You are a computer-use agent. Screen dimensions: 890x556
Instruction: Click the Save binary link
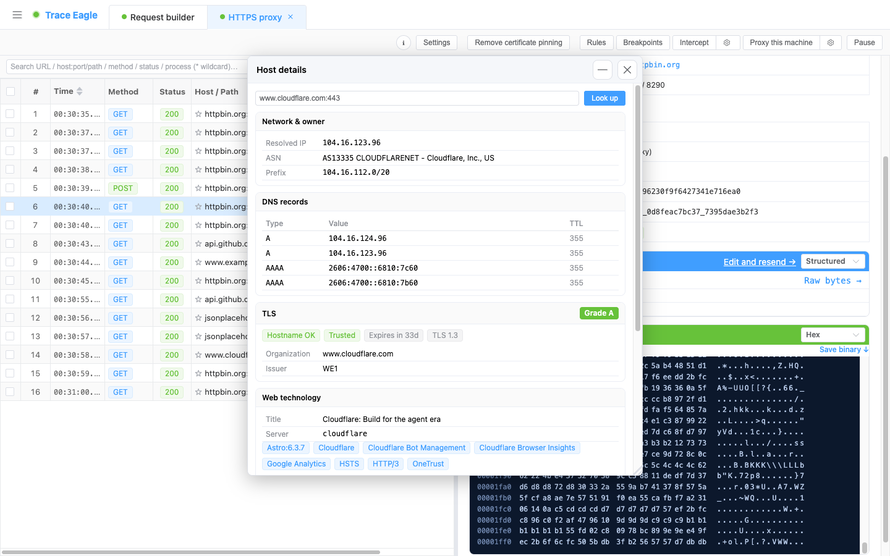click(x=843, y=349)
